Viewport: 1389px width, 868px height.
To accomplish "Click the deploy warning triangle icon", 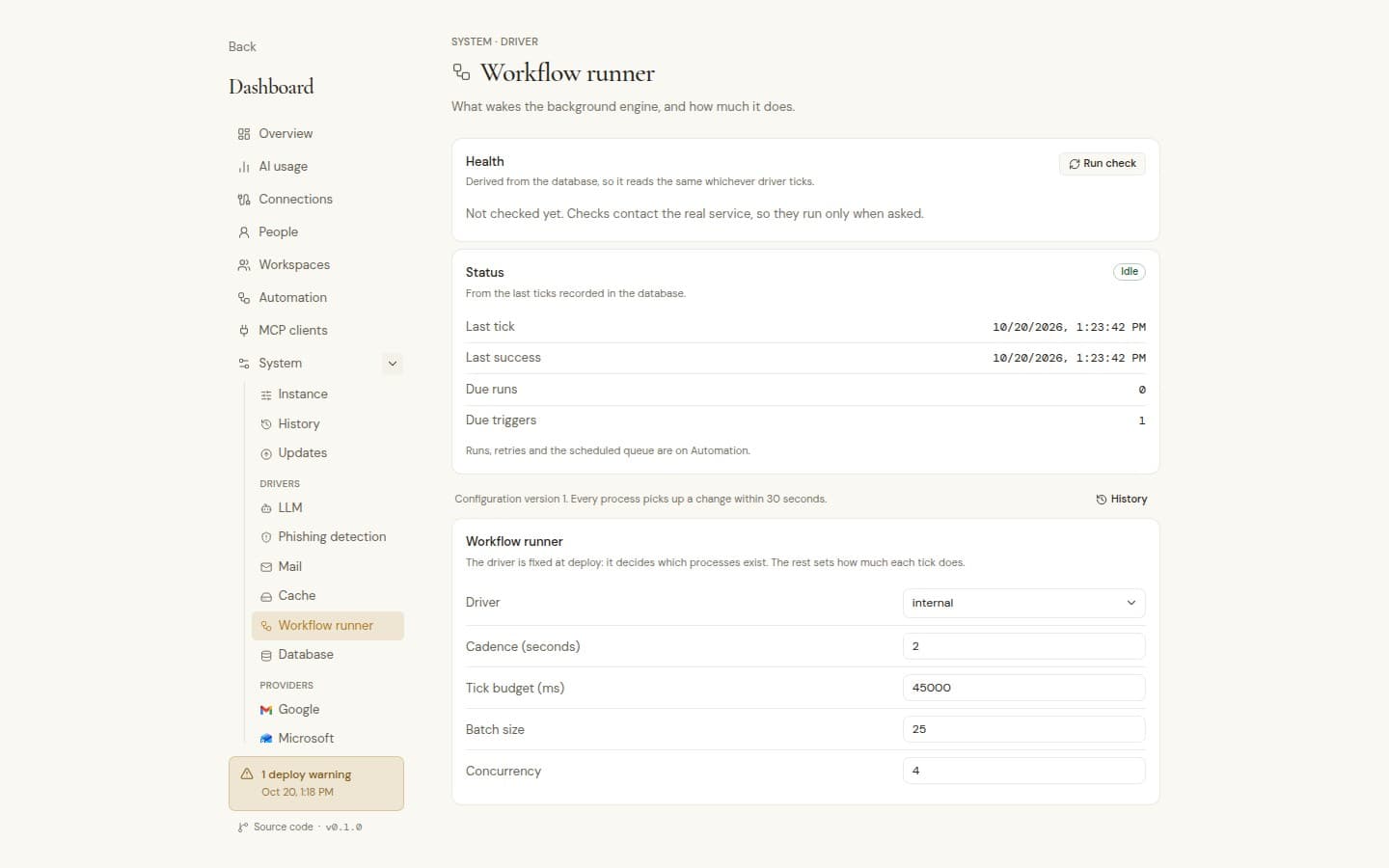I will click(x=247, y=773).
